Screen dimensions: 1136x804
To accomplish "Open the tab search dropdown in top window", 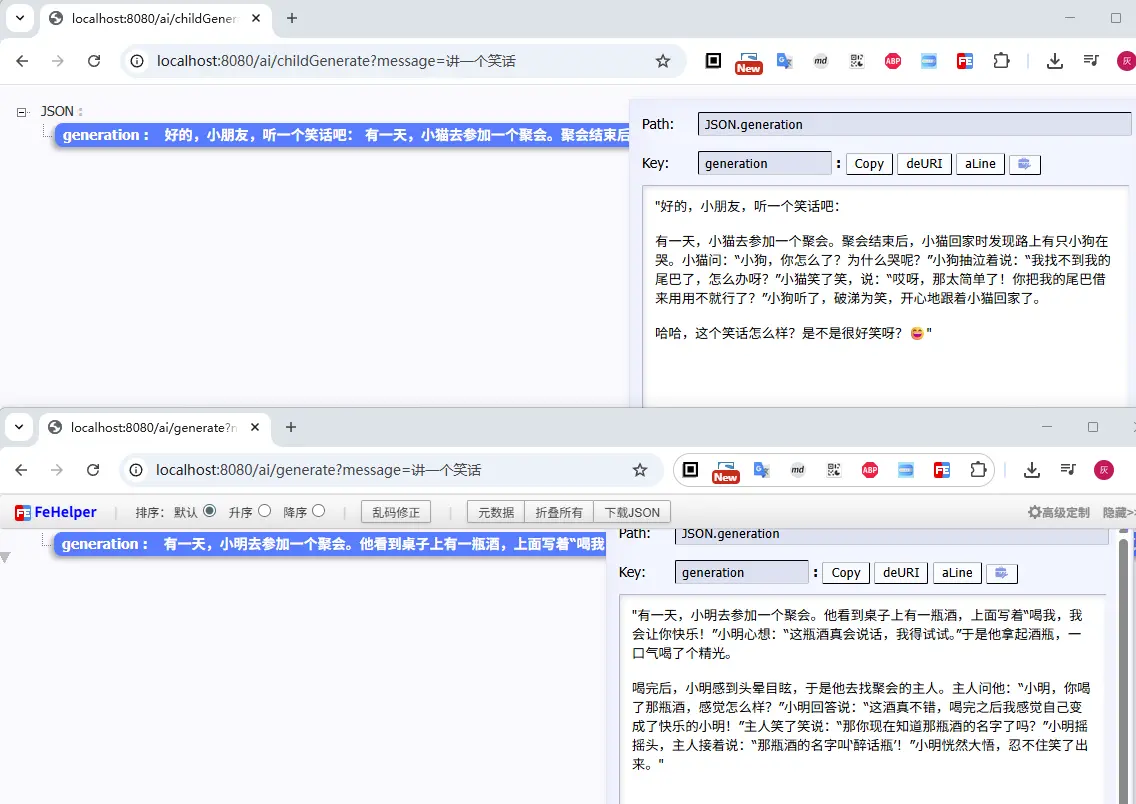I will click(x=19, y=18).
